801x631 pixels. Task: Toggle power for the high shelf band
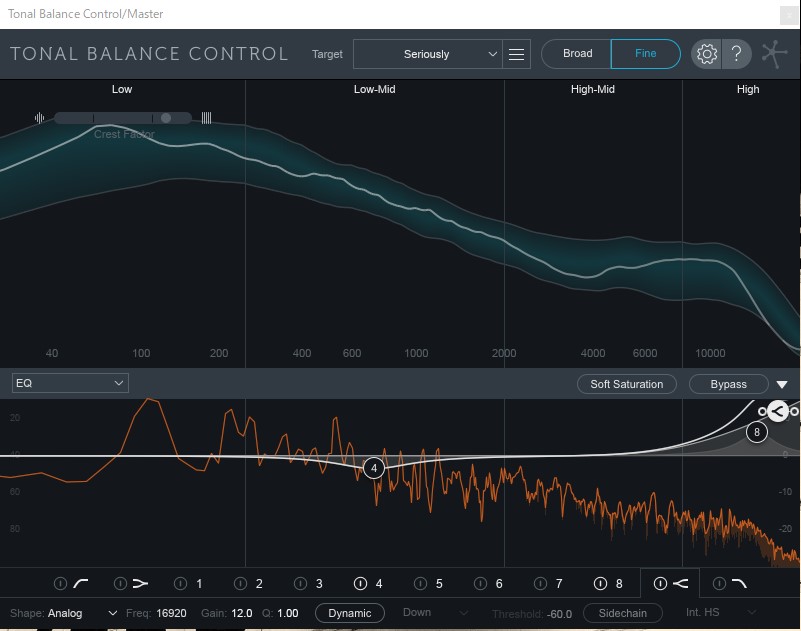click(x=660, y=583)
